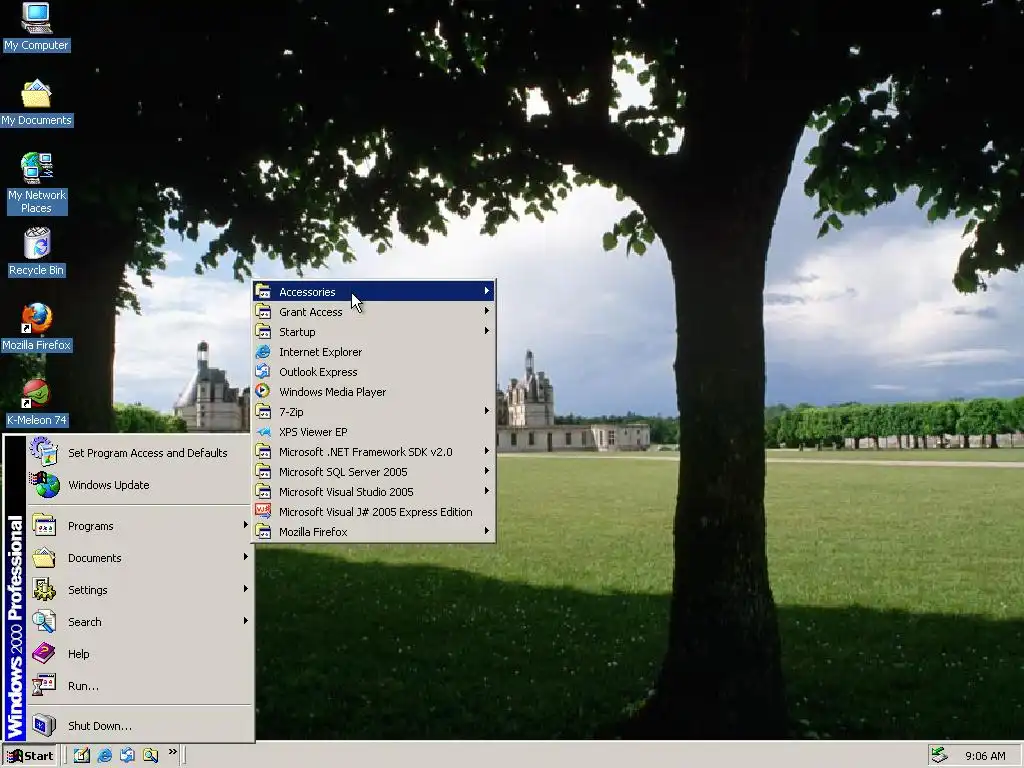Open Windows Media Player from the Programs submenu
This screenshot has width=1024, height=768.
pyautogui.click(x=374, y=392)
